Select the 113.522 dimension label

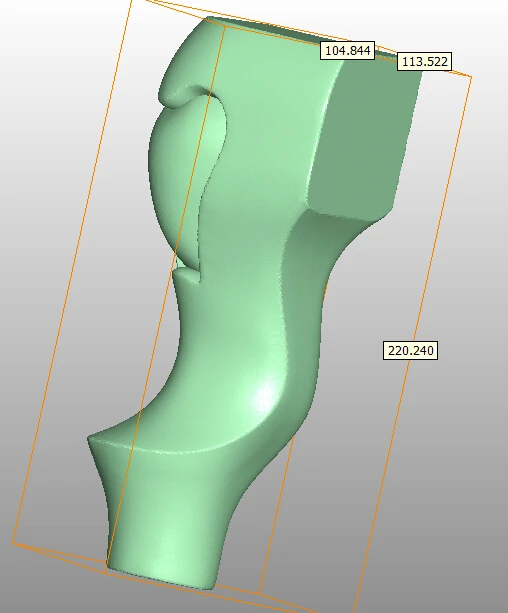[424, 62]
